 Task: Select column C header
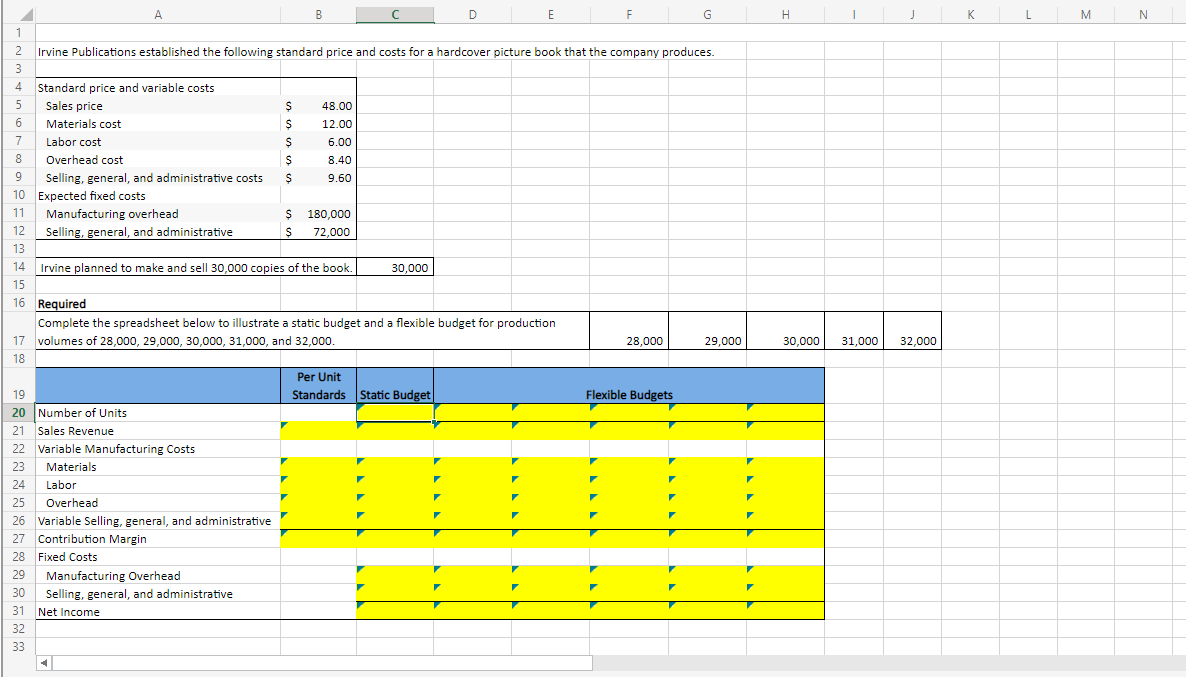coord(396,14)
